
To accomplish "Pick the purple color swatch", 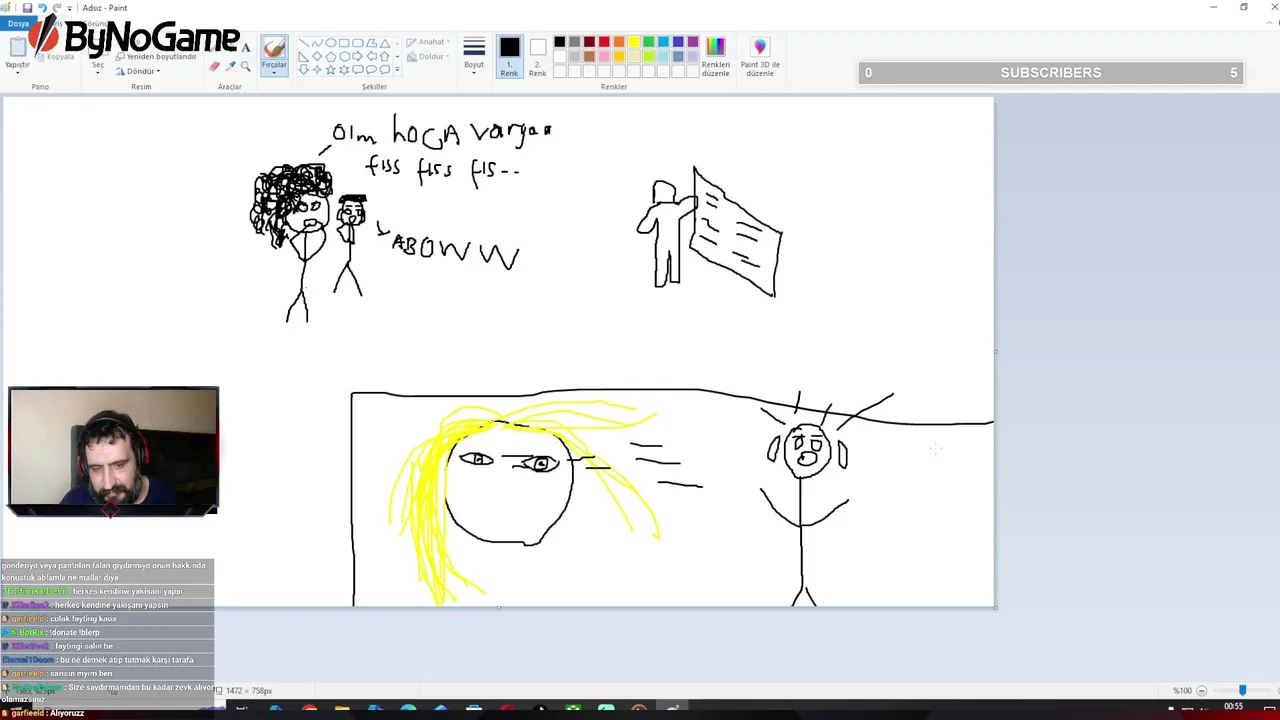I will tap(693, 41).
